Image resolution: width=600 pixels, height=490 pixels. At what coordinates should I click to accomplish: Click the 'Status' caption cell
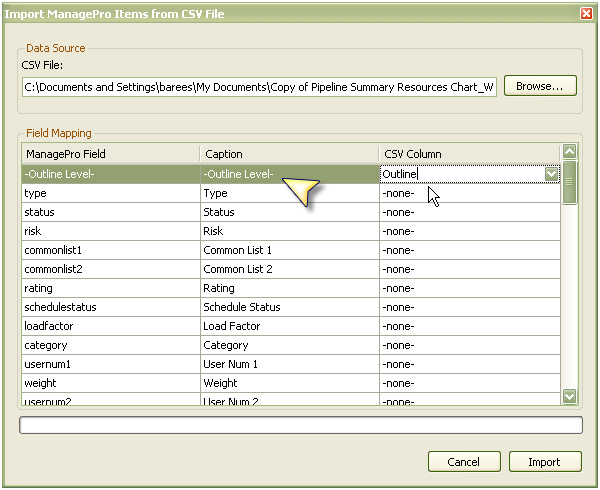click(290, 212)
